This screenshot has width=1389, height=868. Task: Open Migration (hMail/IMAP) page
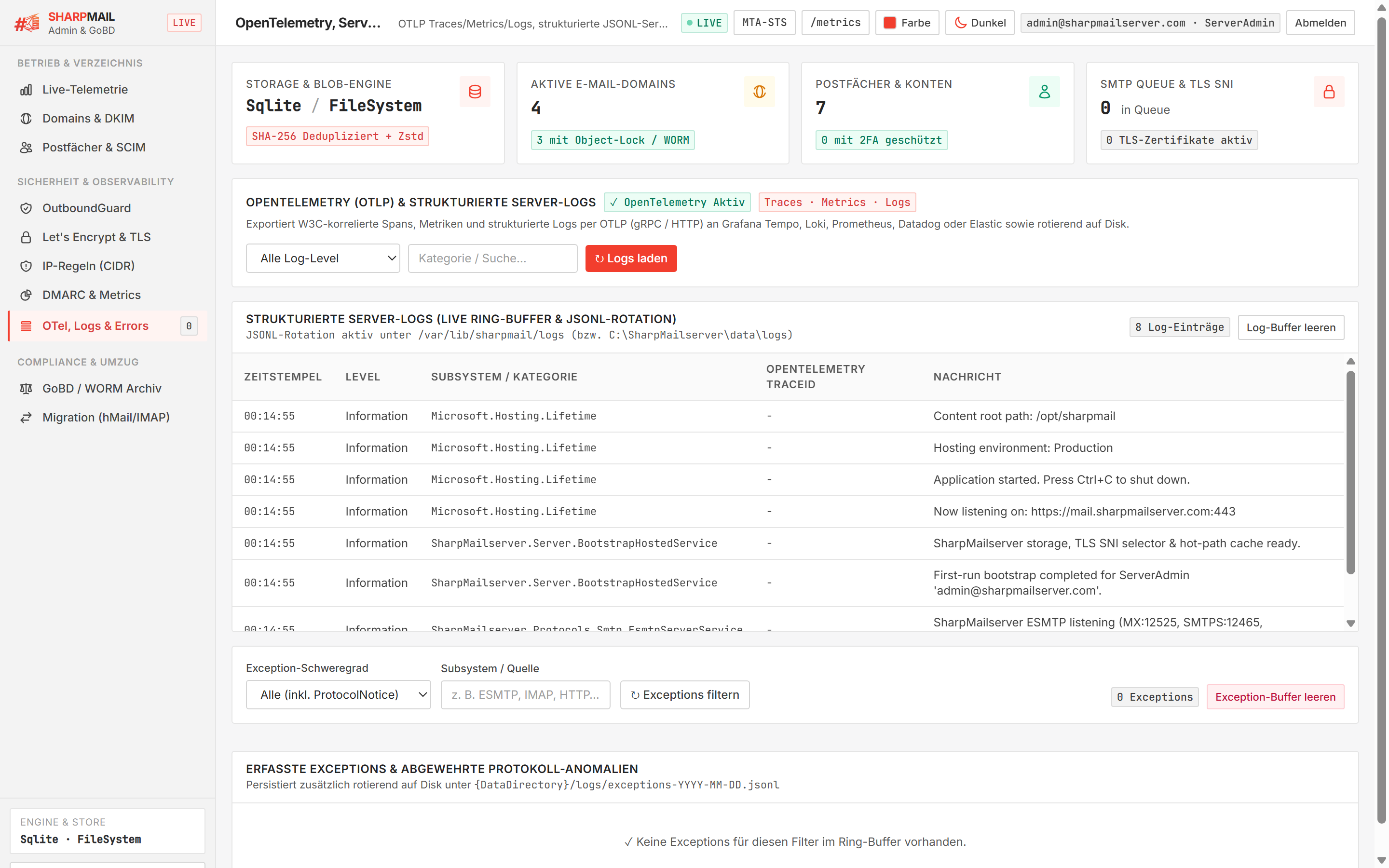(x=108, y=417)
